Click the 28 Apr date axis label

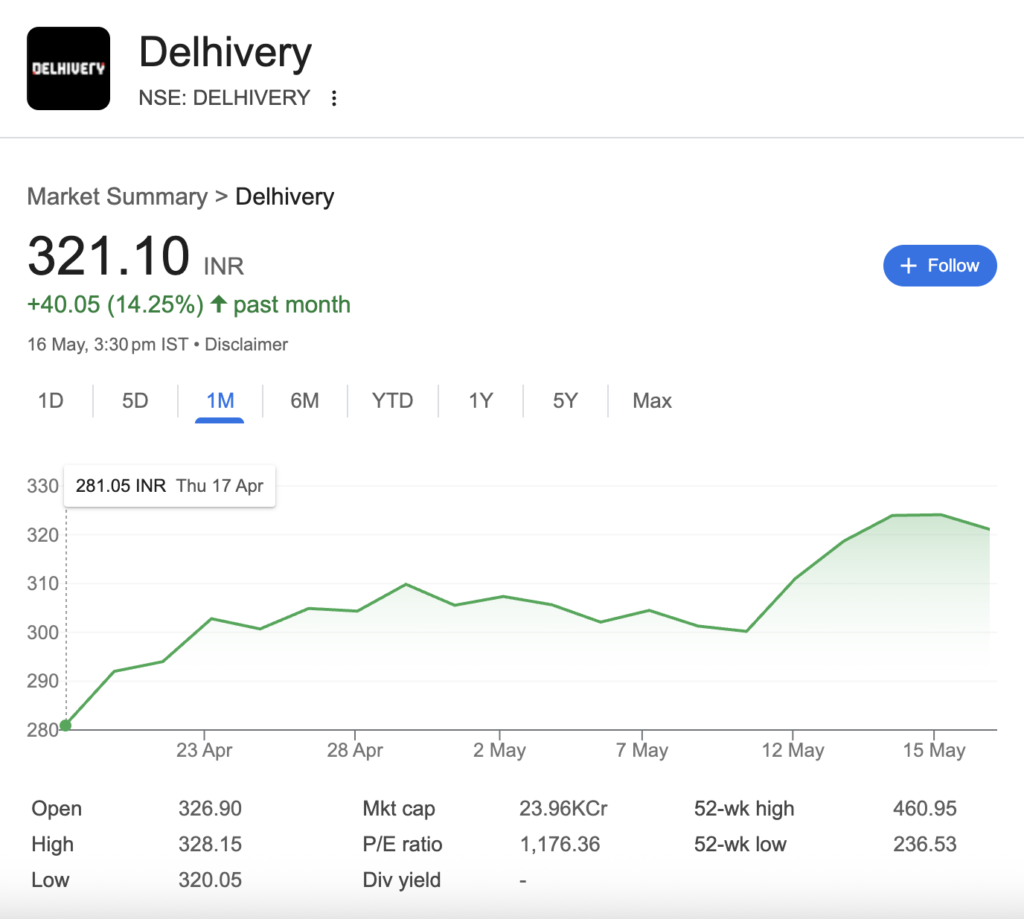point(355,750)
